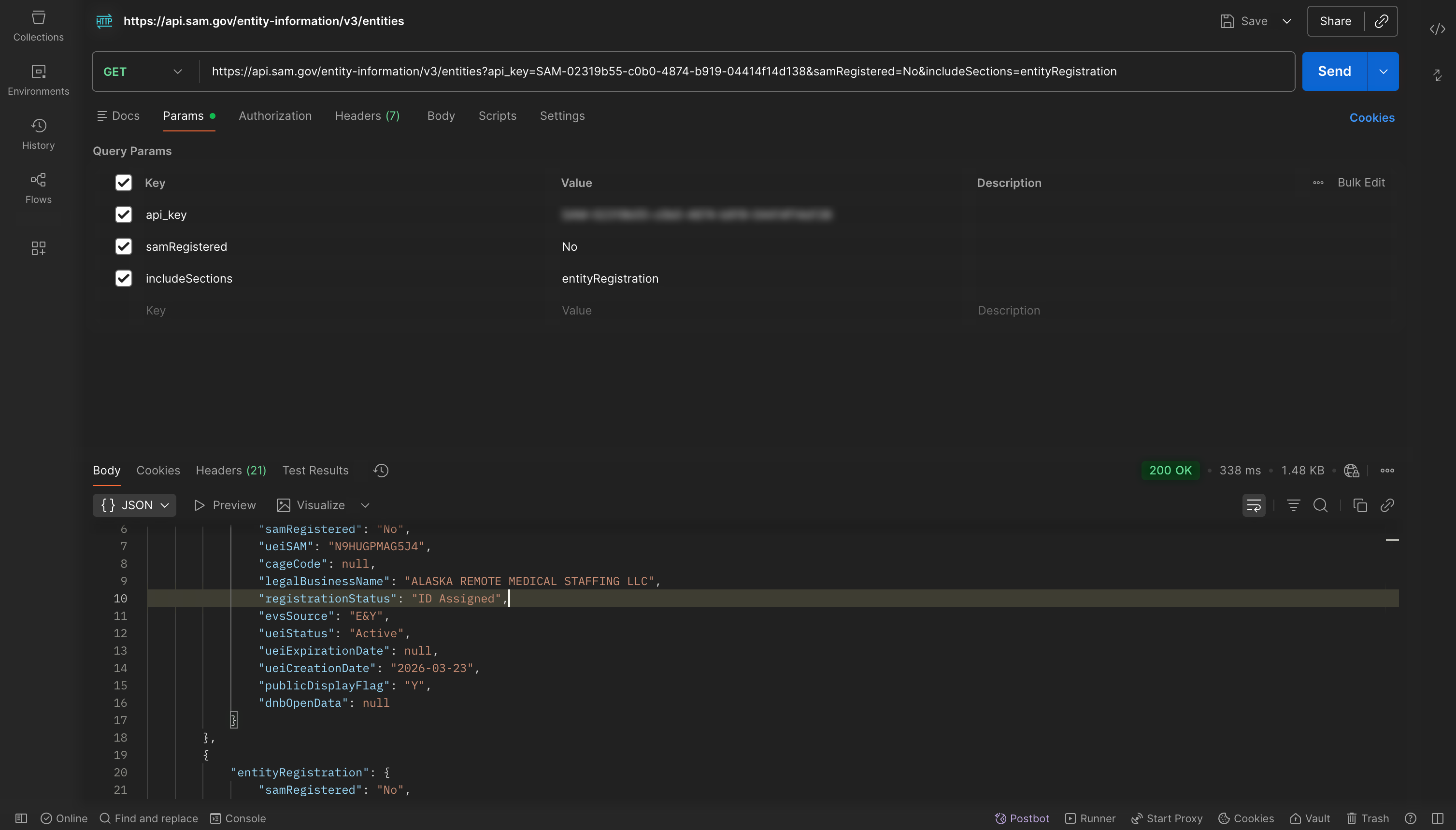Click Start Proxy in the status bar
The image size is (1456, 830).
[1167, 818]
